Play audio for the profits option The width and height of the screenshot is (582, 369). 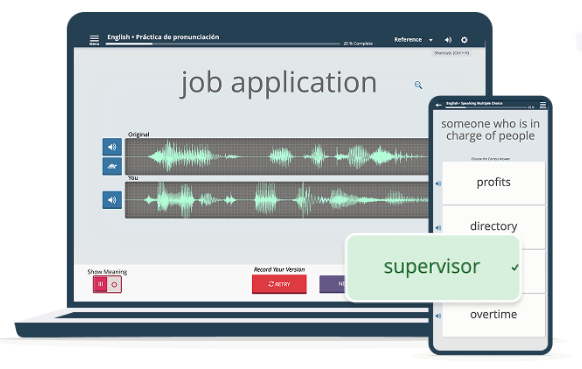(438, 183)
